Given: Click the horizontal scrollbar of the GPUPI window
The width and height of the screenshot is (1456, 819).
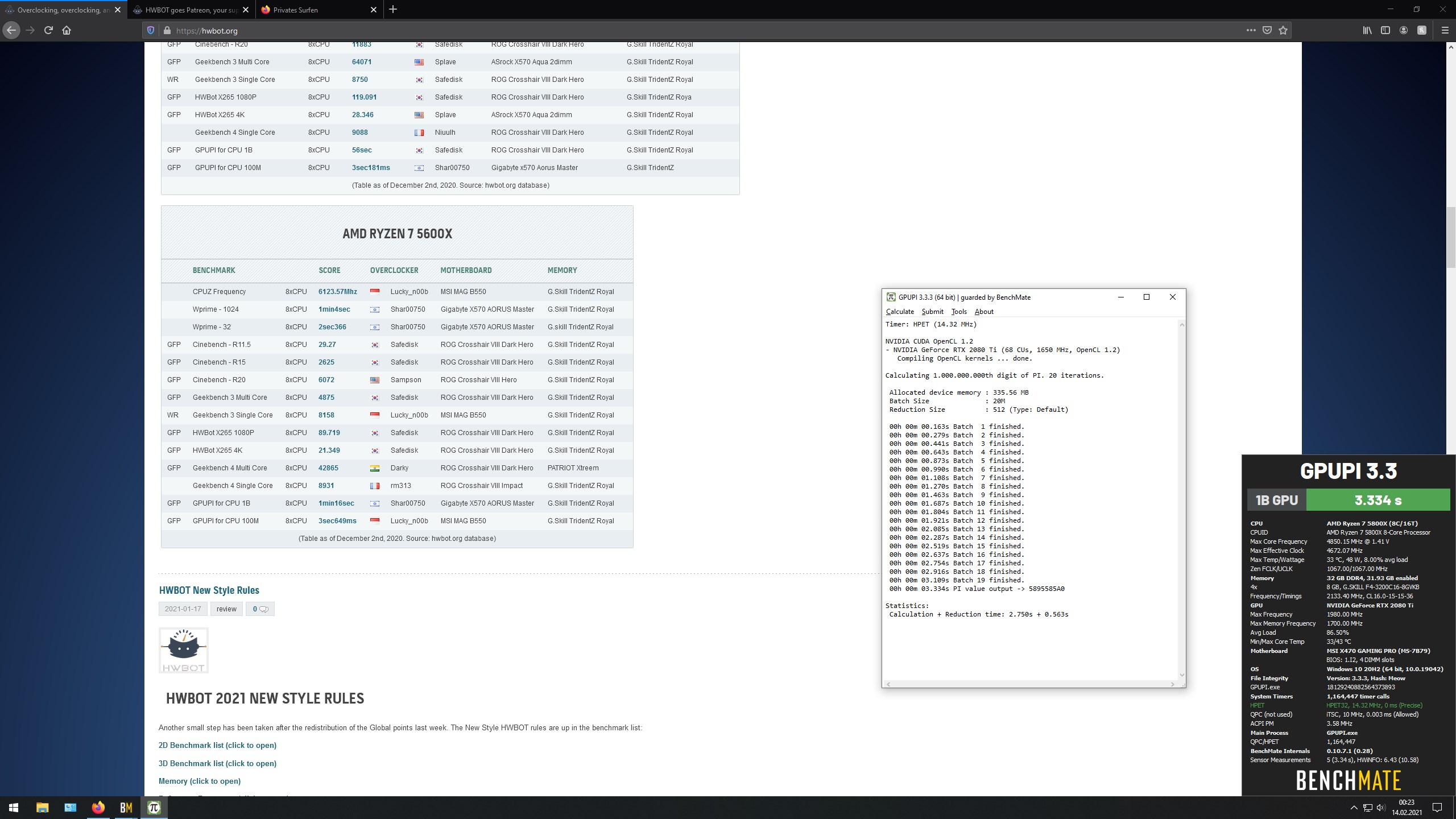Looking at the screenshot, I should click(1031, 684).
